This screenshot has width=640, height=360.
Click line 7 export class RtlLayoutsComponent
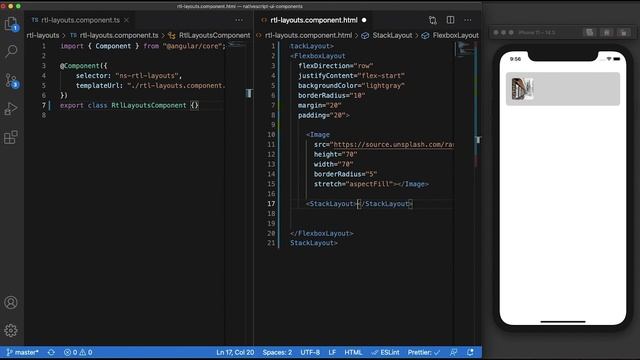click(129, 105)
